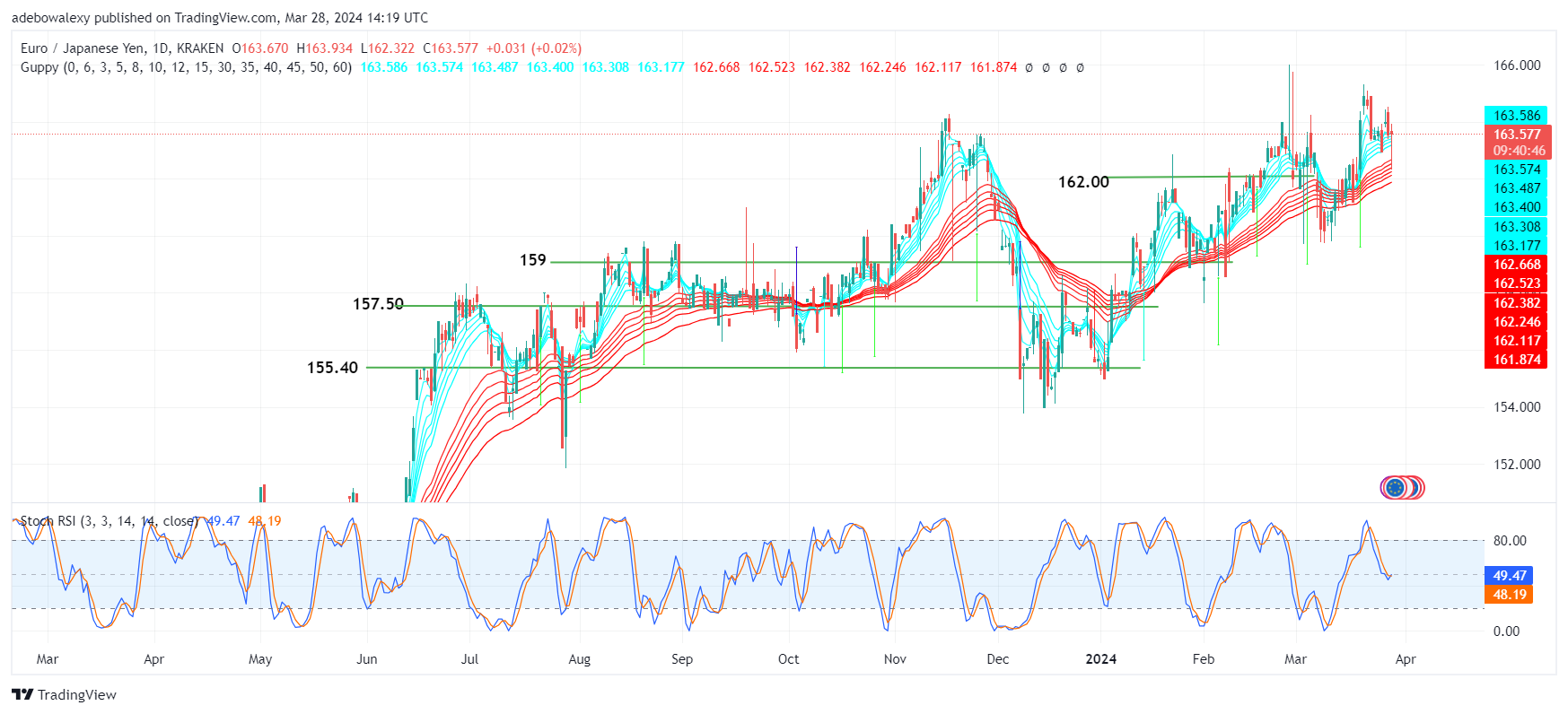Screen dimensions: 1568x714
Task: Click the TradingView logo at bottom left
Action: [x=64, y=694]
